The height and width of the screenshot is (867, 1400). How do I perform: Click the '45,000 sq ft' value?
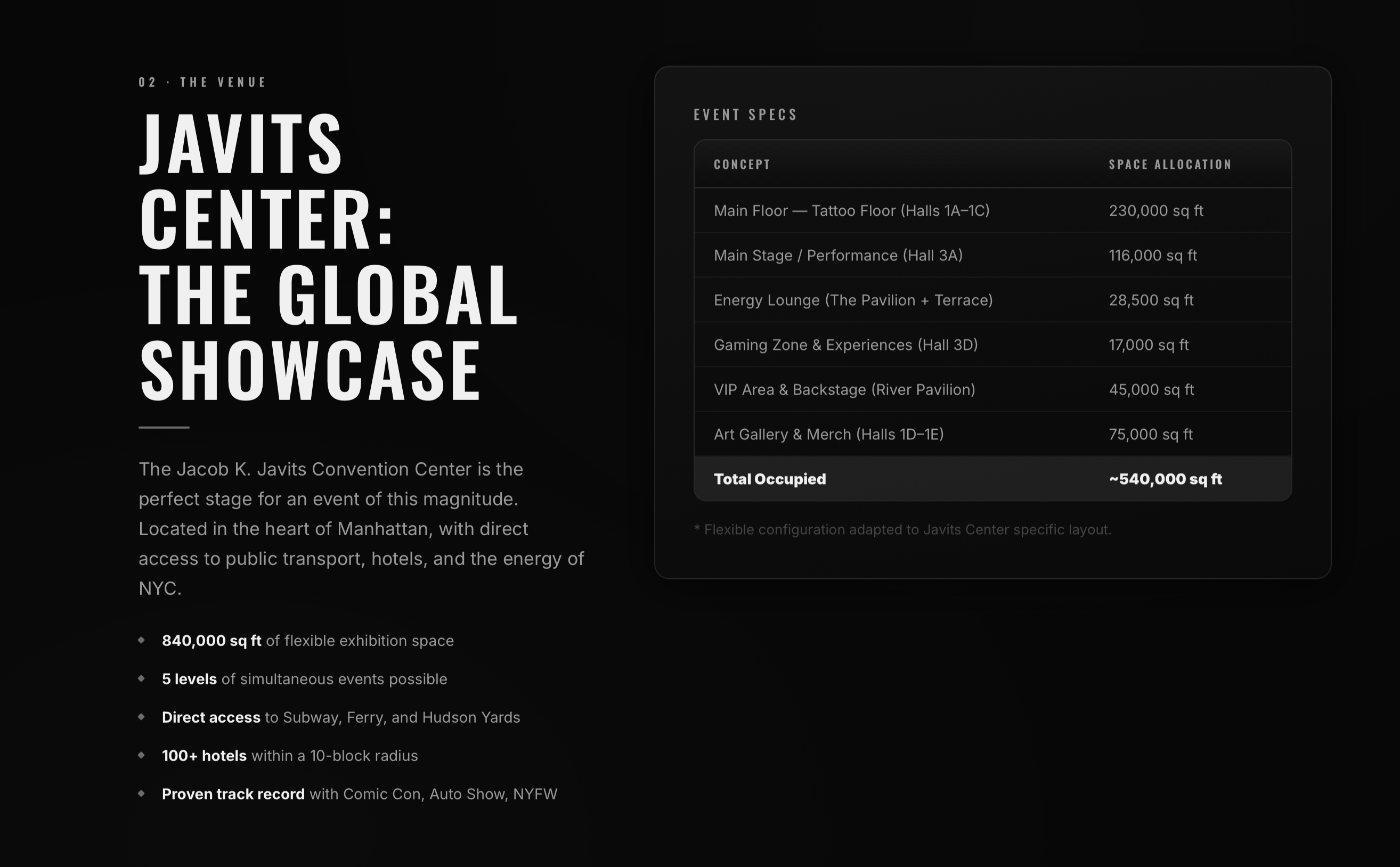(x=1152, y=390)
